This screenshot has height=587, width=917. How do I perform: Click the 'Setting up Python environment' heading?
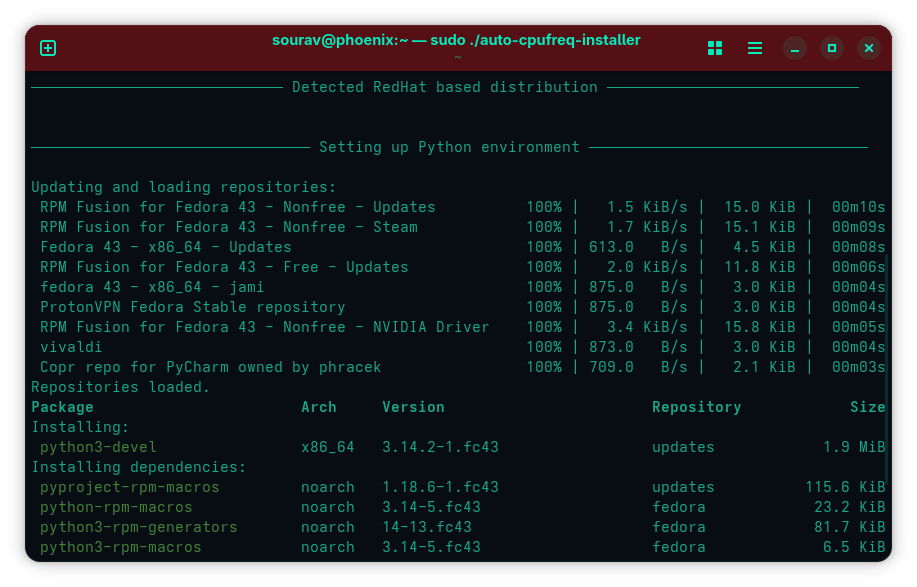click(x=449, y=147)
